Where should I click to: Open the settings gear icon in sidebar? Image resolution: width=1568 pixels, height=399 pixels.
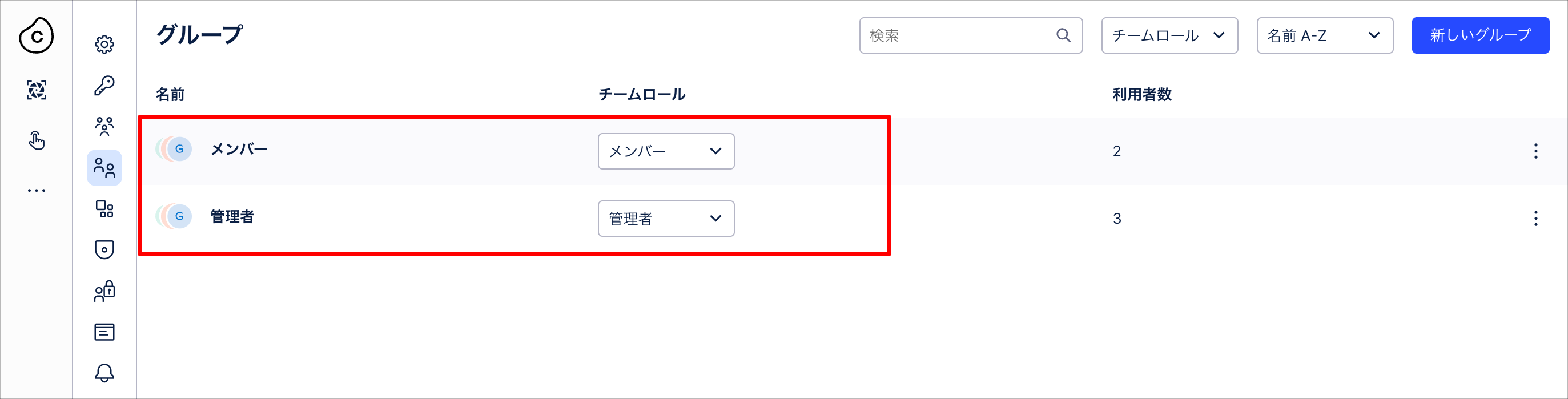pos(104,45)
